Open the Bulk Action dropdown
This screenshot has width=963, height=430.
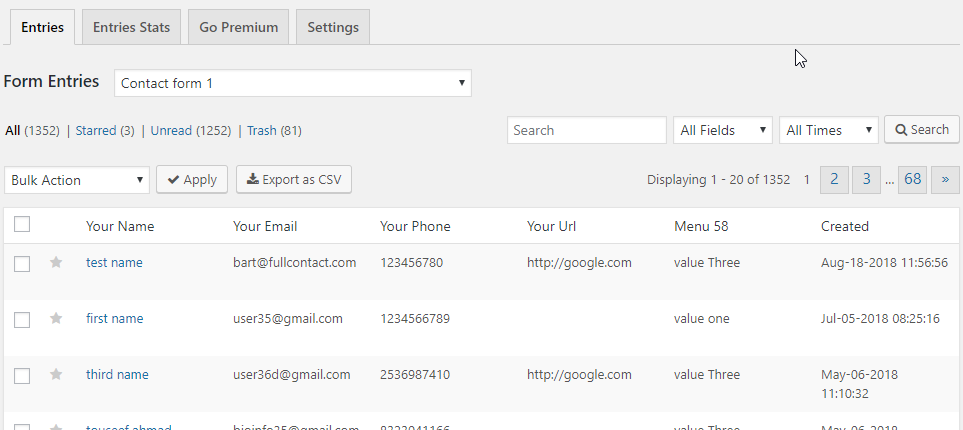[77, 180]
